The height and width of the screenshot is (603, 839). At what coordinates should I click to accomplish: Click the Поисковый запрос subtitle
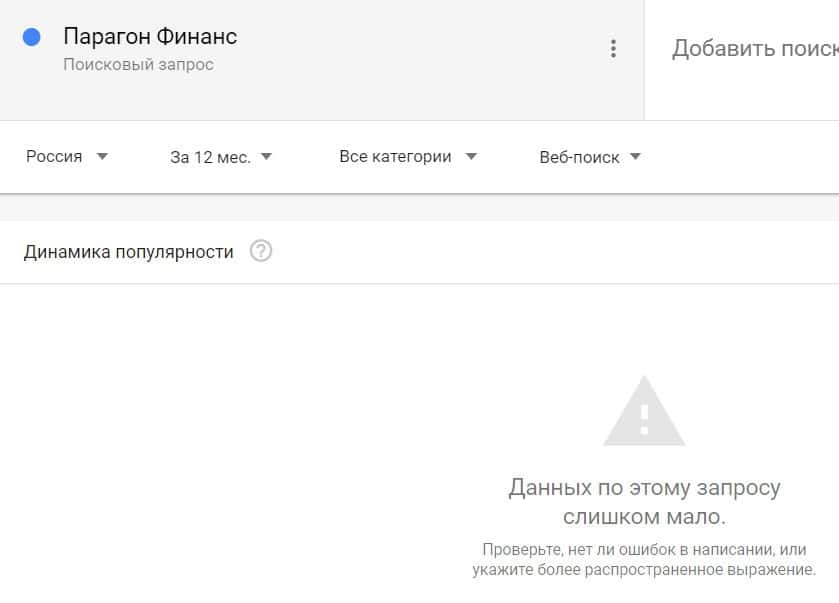(x=139, y=64)
